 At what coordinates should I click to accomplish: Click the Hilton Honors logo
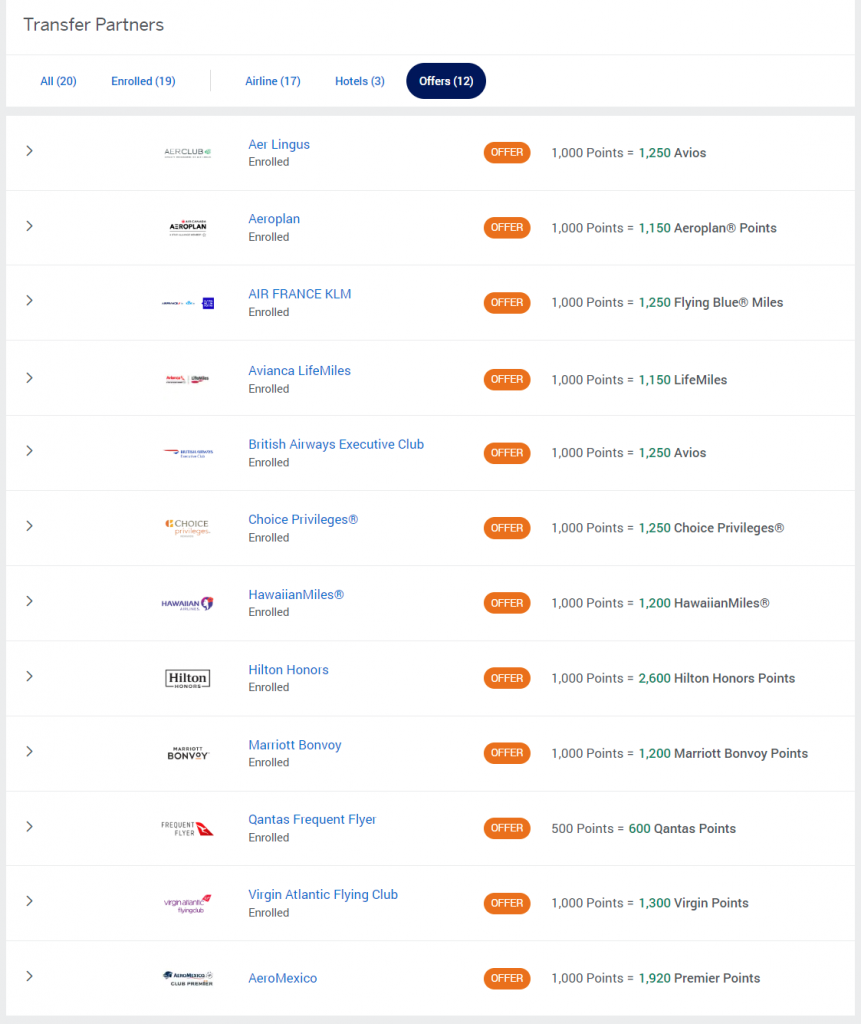[x=188, y=678]
